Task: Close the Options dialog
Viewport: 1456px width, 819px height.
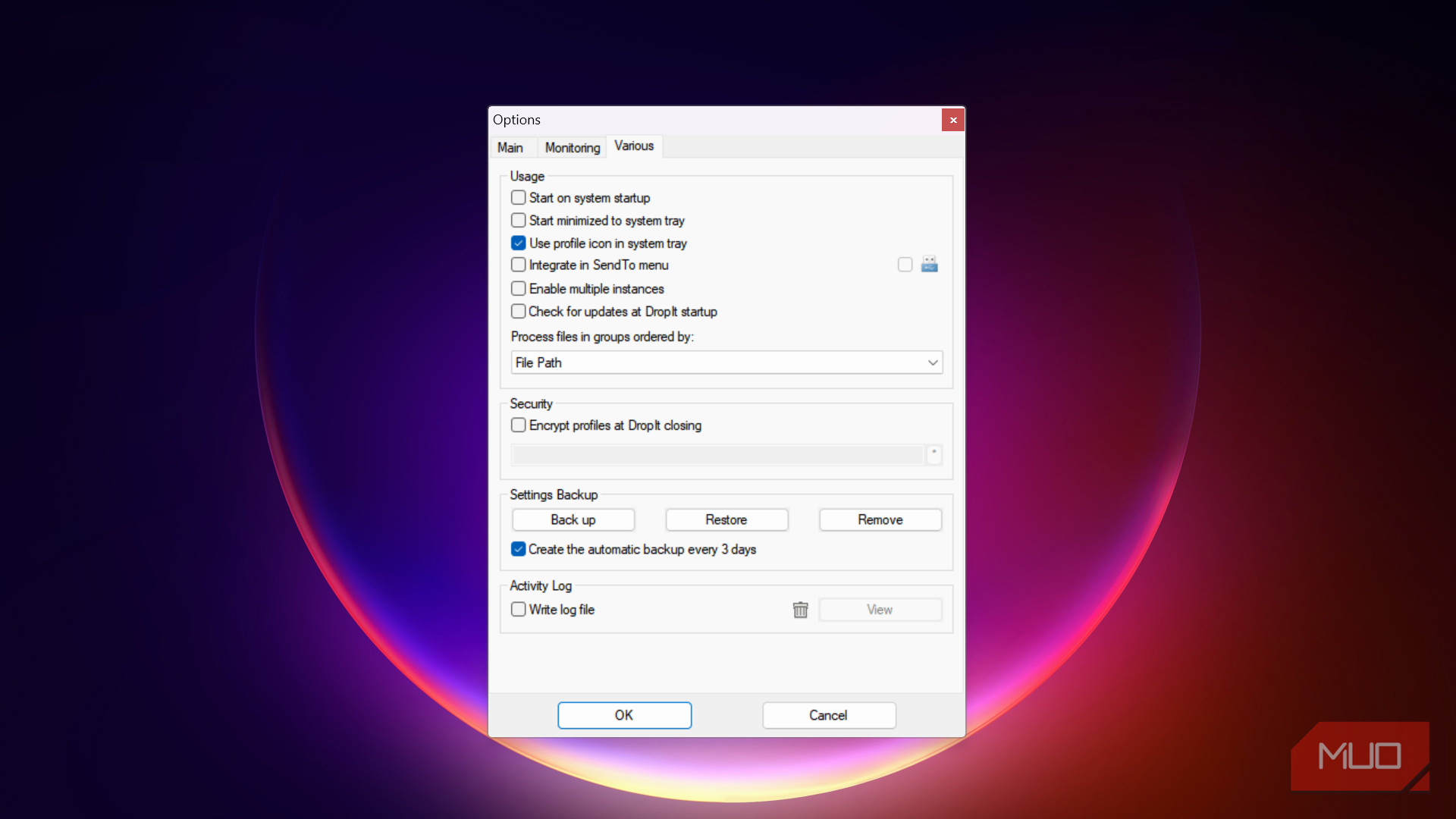Action: pos(953,120)
